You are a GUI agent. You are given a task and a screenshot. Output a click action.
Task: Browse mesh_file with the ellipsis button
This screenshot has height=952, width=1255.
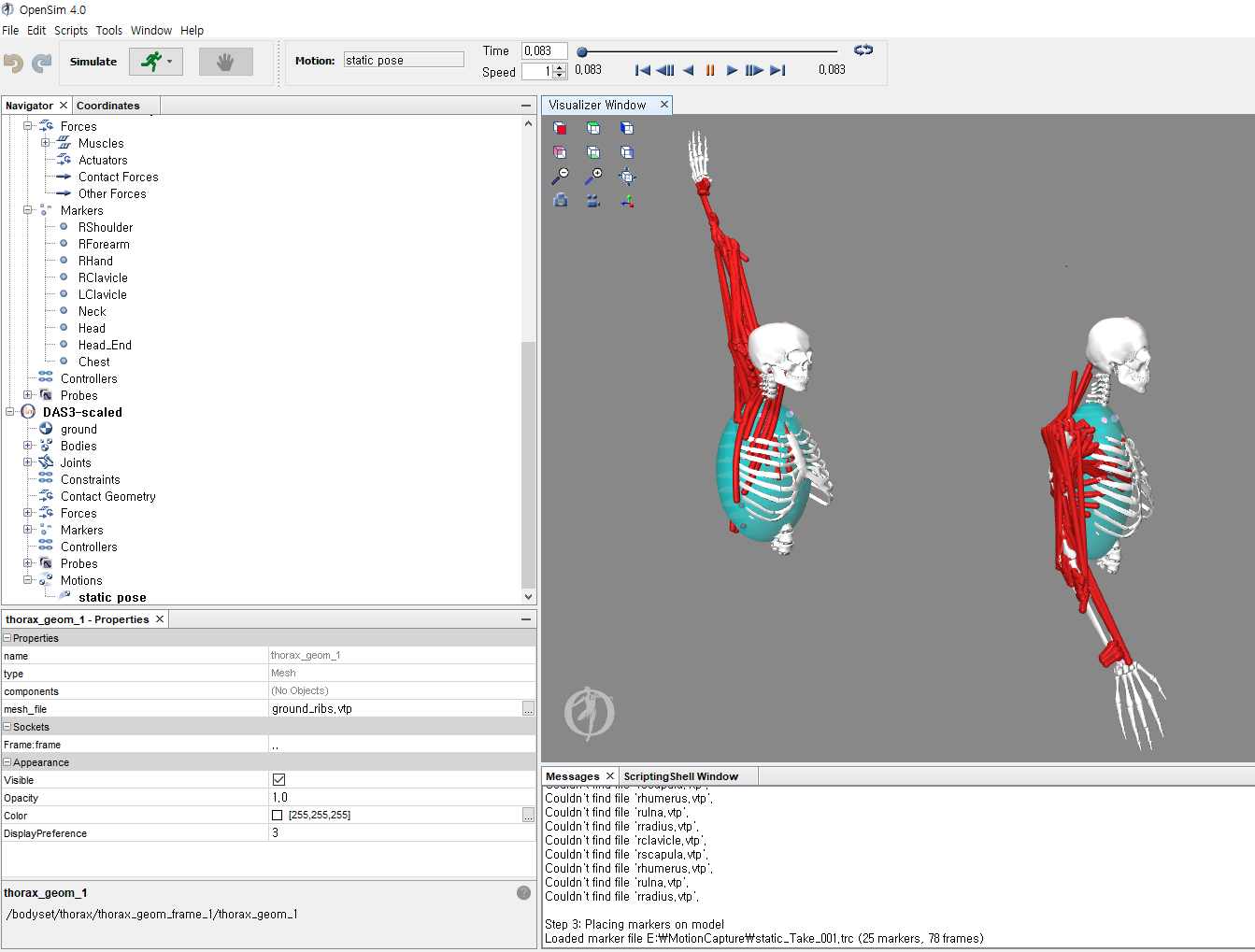[528, 709]
